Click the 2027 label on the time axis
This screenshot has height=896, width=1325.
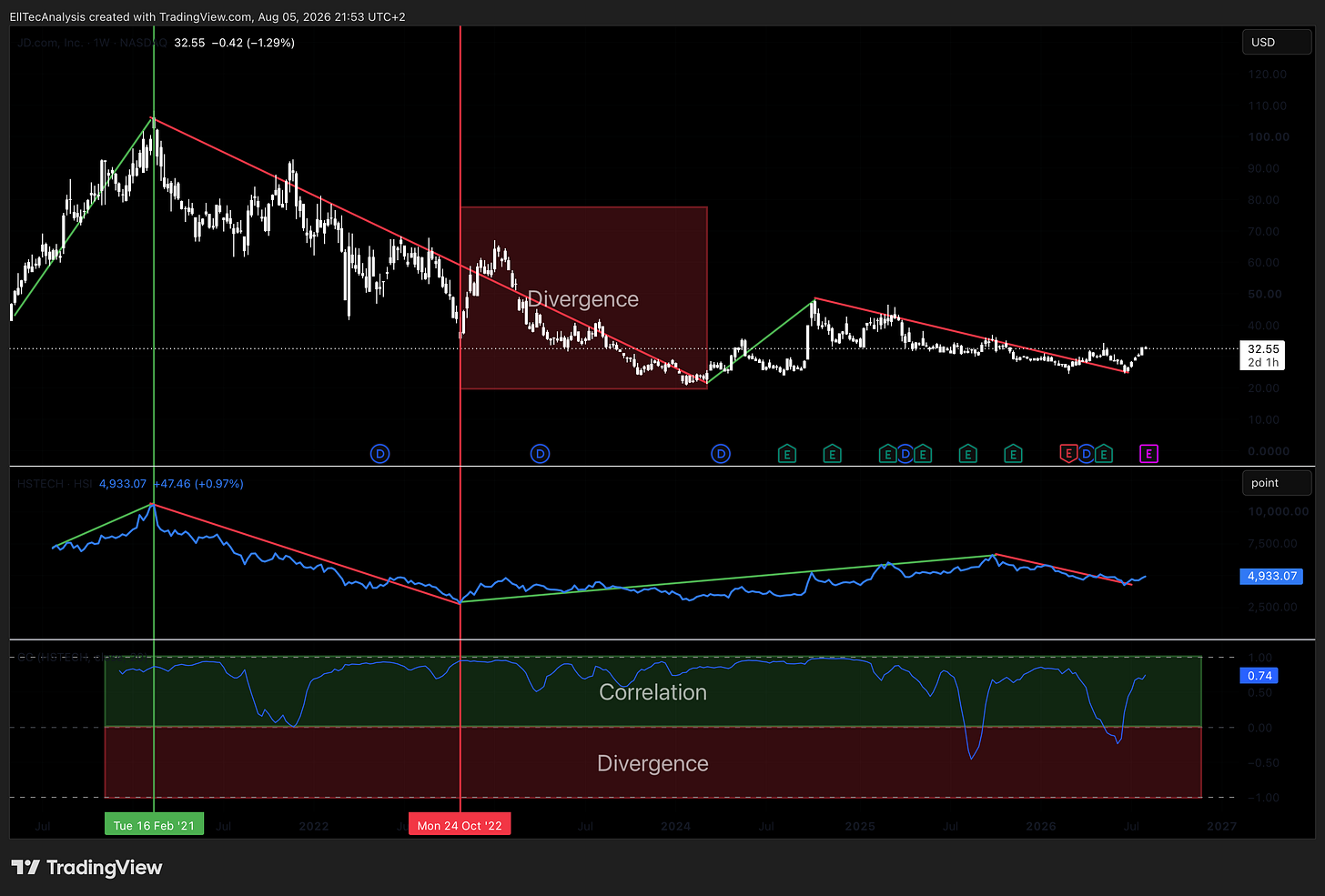[1222, 826]
